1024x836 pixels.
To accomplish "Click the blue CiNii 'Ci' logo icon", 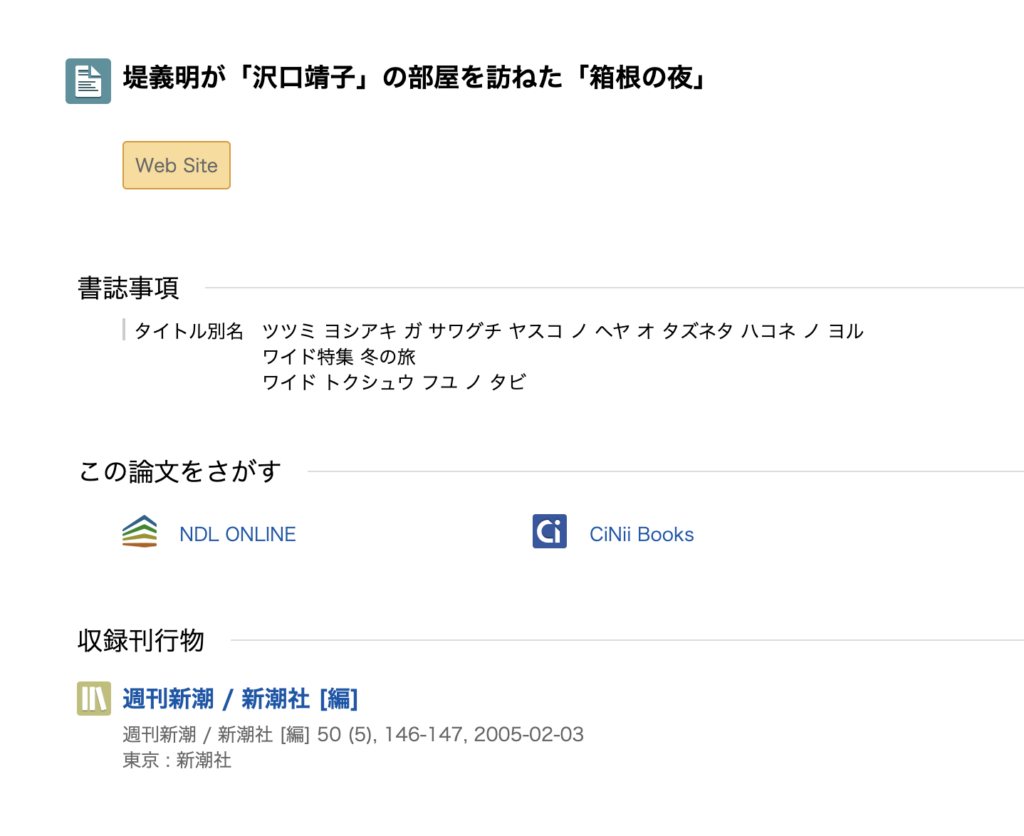I will point(549,532).
